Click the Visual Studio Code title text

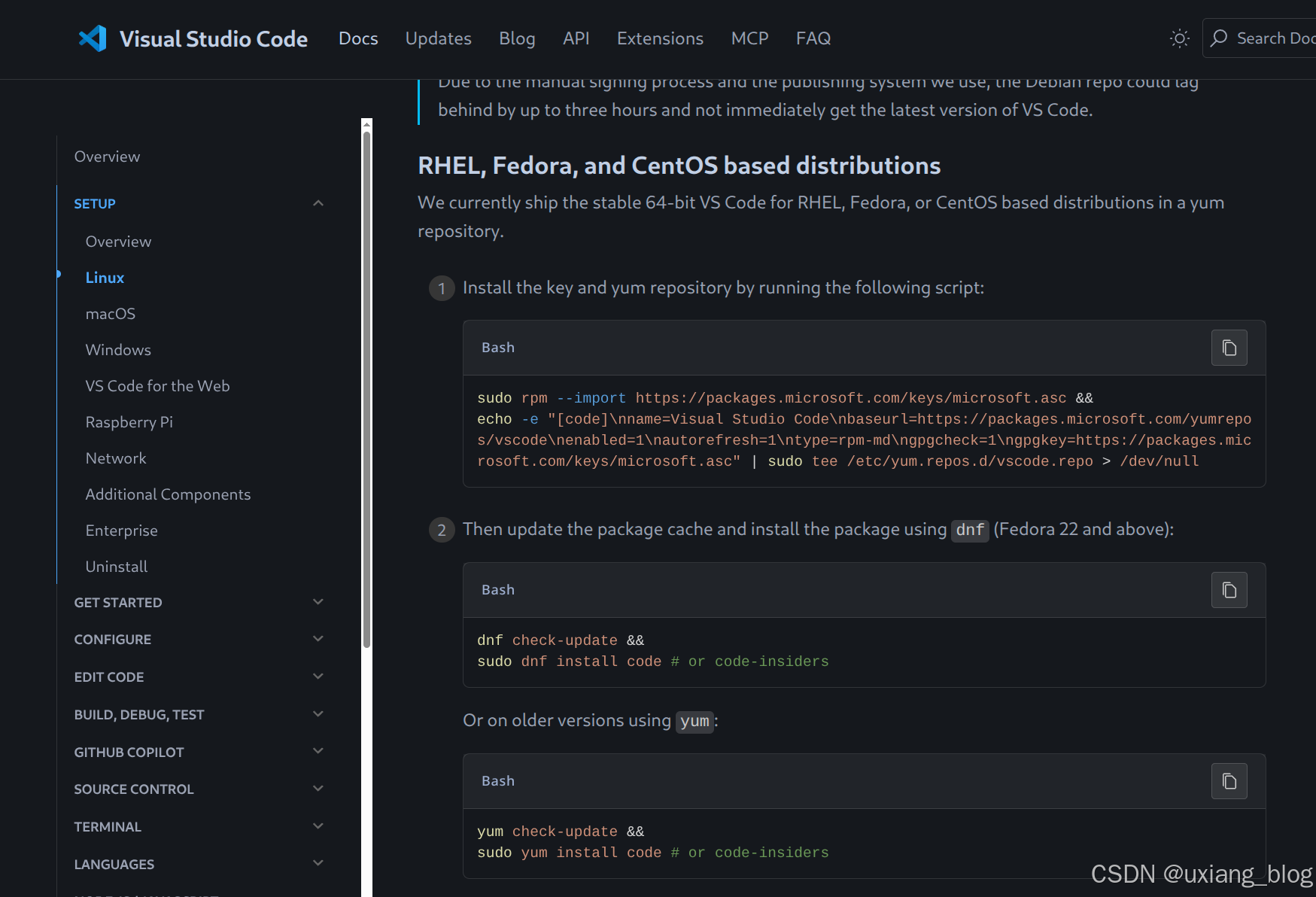click(214, 39)
